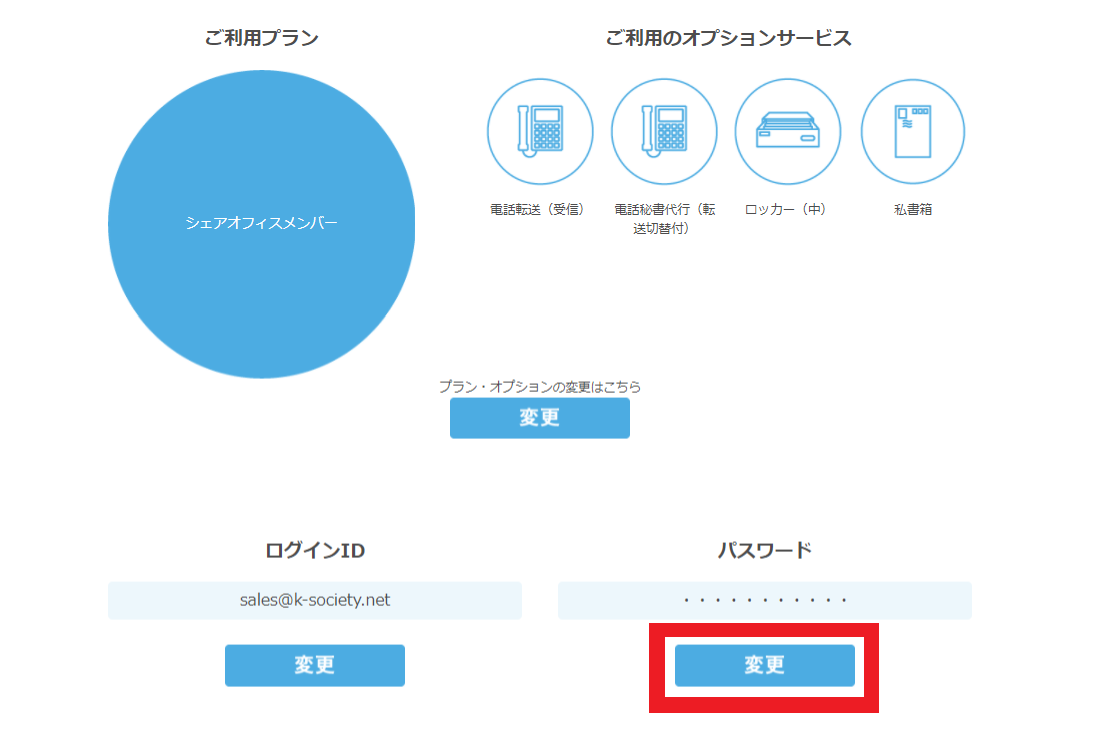Click the ご利用のオプションサービス heading

click(728, 39)
